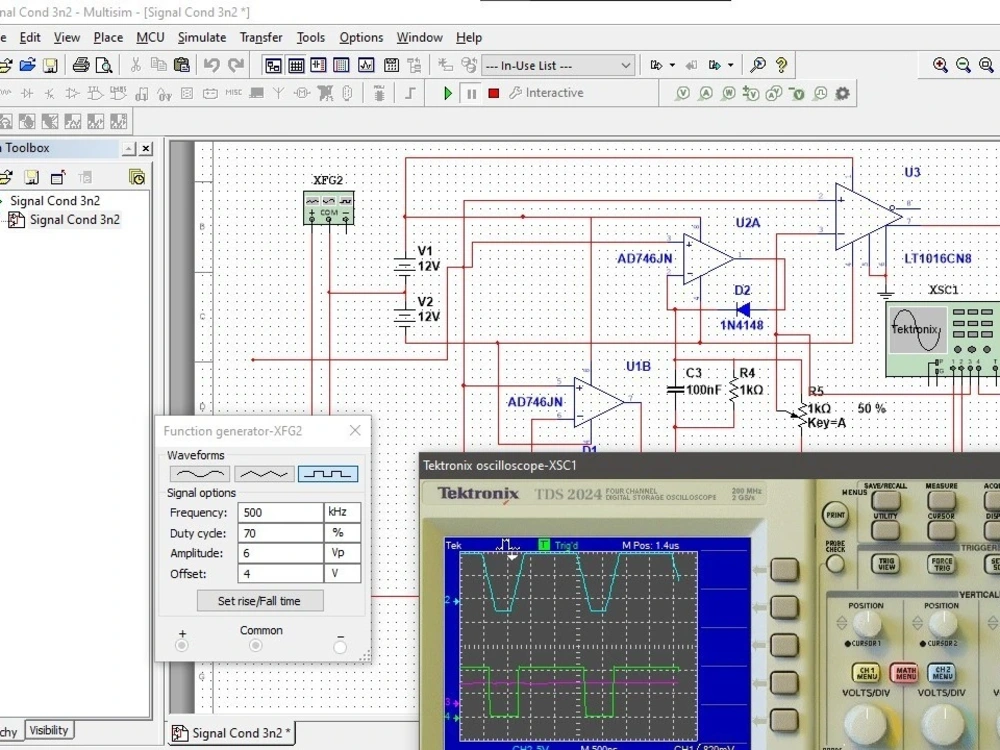The image size is (1000, 750).
Task: Open the Miscellaneous components group via MISC icon
Action: [234, 93]
